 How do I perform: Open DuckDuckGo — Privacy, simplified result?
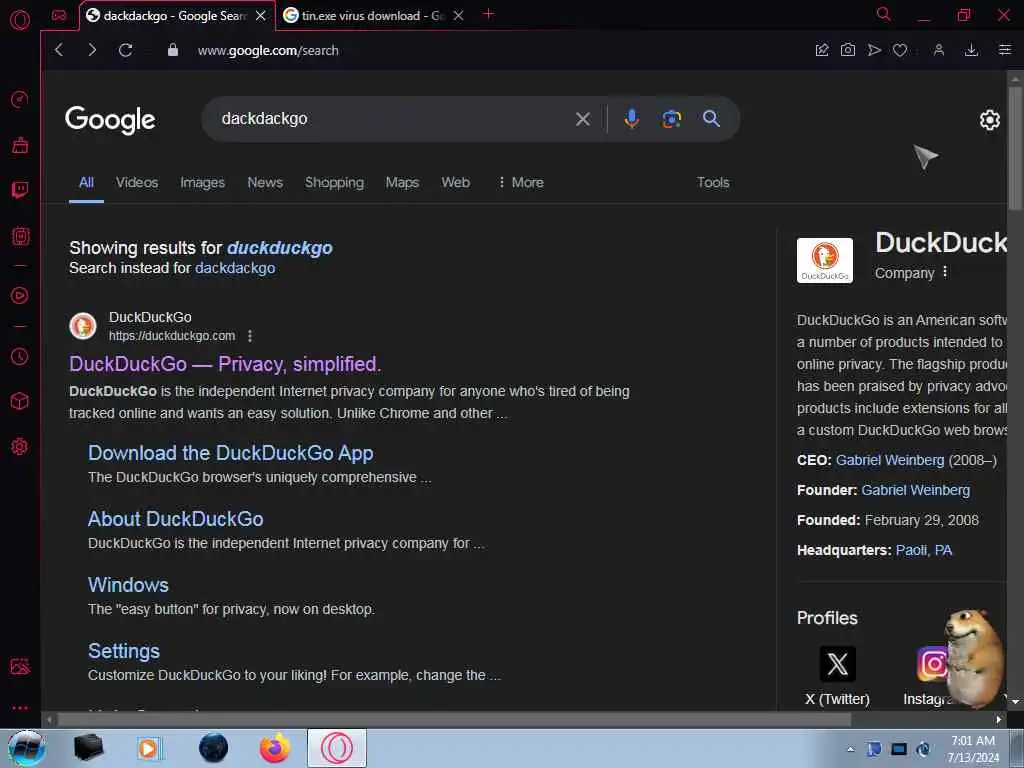pos(225,364)
